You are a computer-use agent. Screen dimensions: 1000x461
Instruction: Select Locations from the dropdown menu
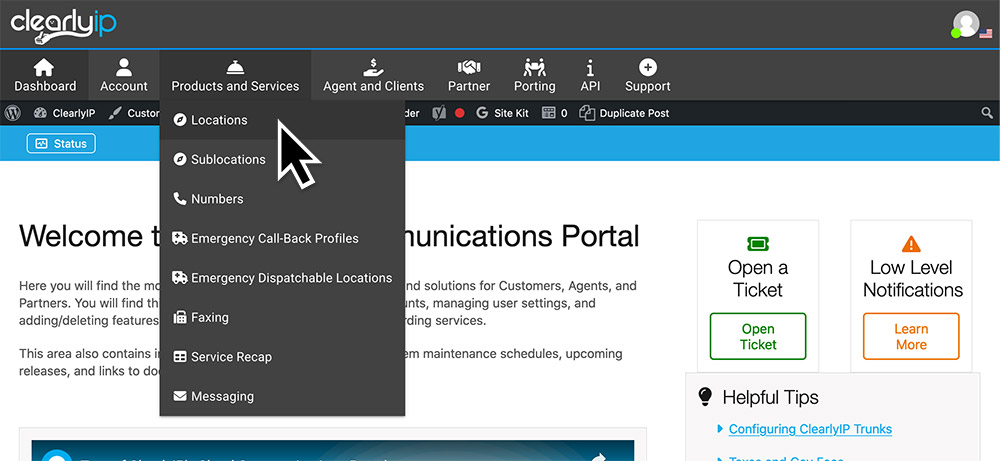click(218, 120)
